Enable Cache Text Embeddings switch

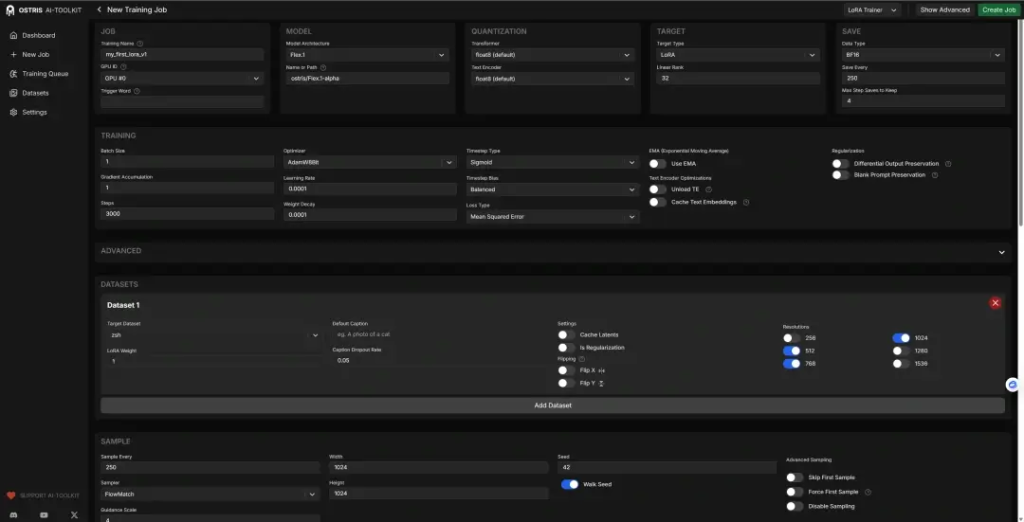pos(658,203)
